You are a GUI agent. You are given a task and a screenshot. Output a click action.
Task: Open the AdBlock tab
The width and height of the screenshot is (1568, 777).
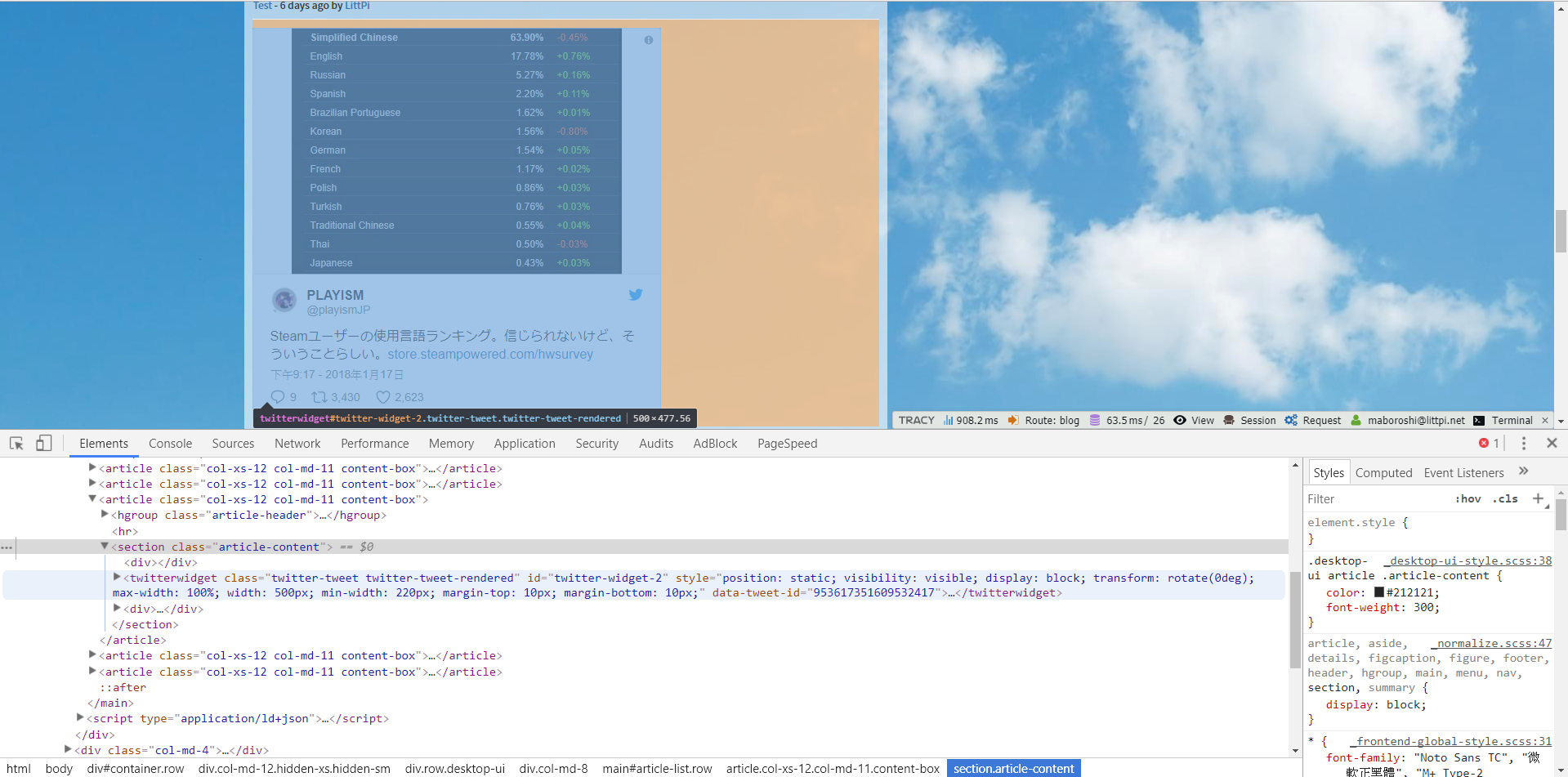(715, 443)
